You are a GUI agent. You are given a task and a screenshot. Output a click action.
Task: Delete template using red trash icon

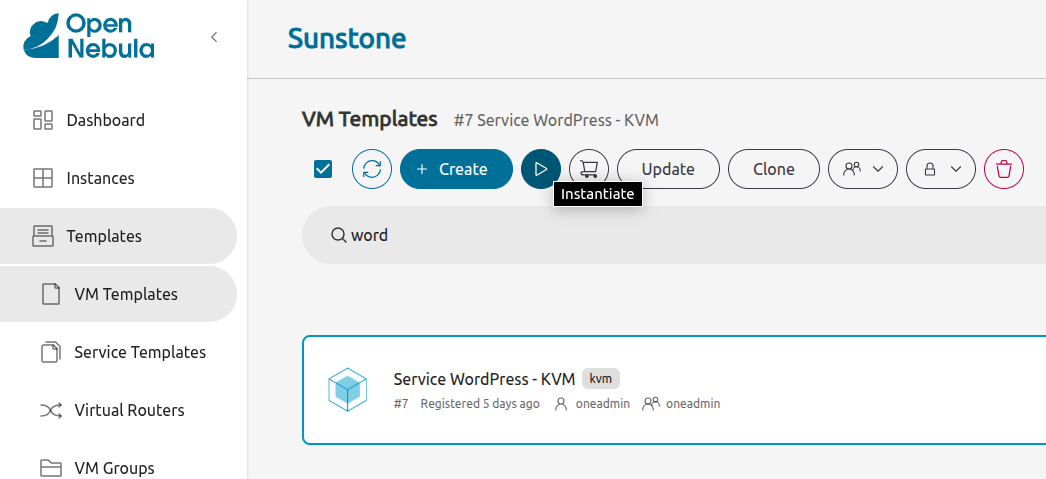tap(1004, 169)
